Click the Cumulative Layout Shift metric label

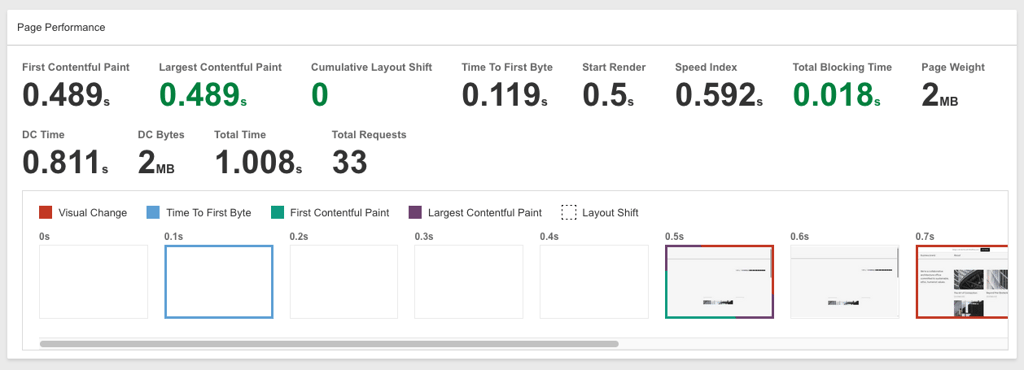[x=372, y=67]
